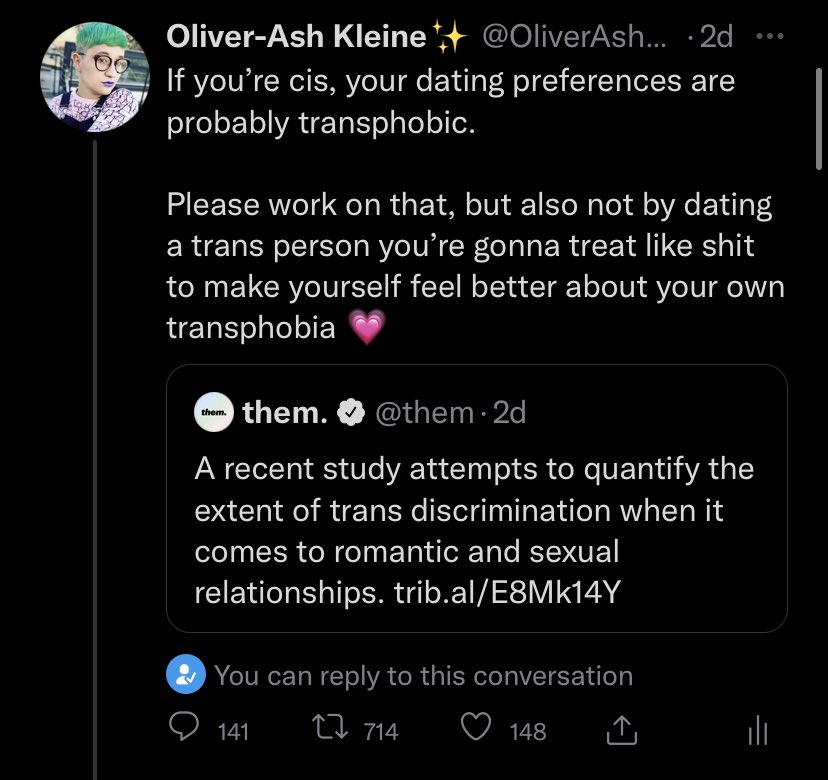828x780 pixels.
Task: Open quoted tweet about recent study
Action: 477,498
